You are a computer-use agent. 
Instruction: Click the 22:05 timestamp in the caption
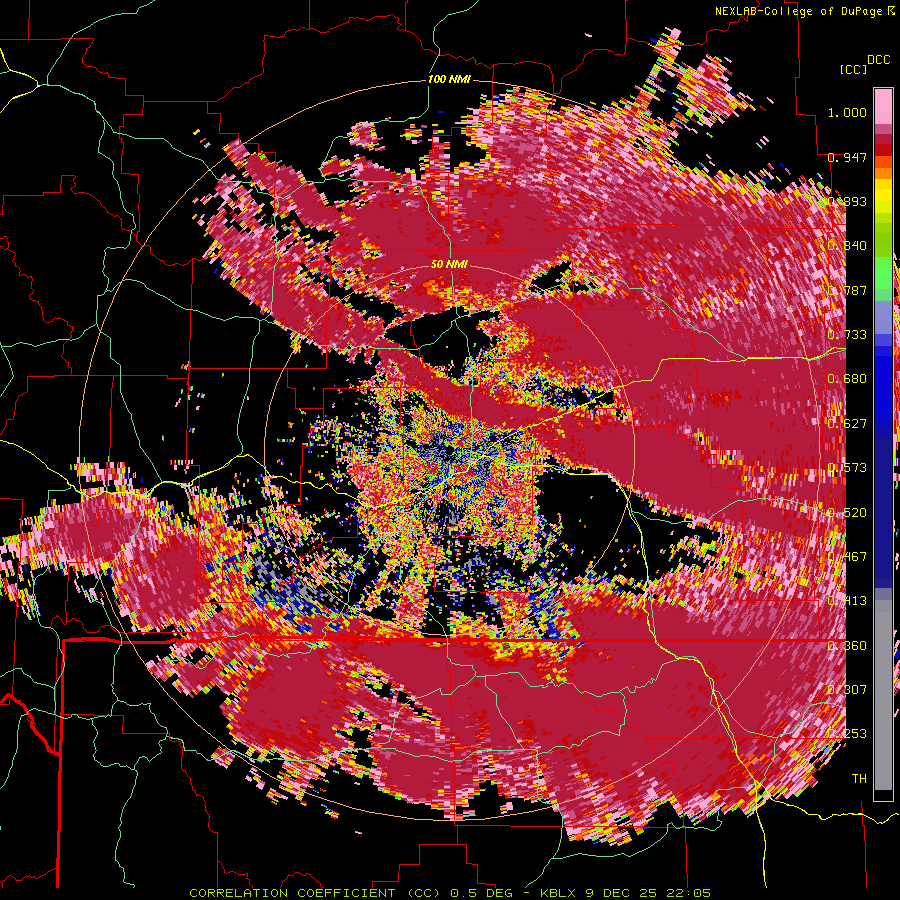click(688, 893)
